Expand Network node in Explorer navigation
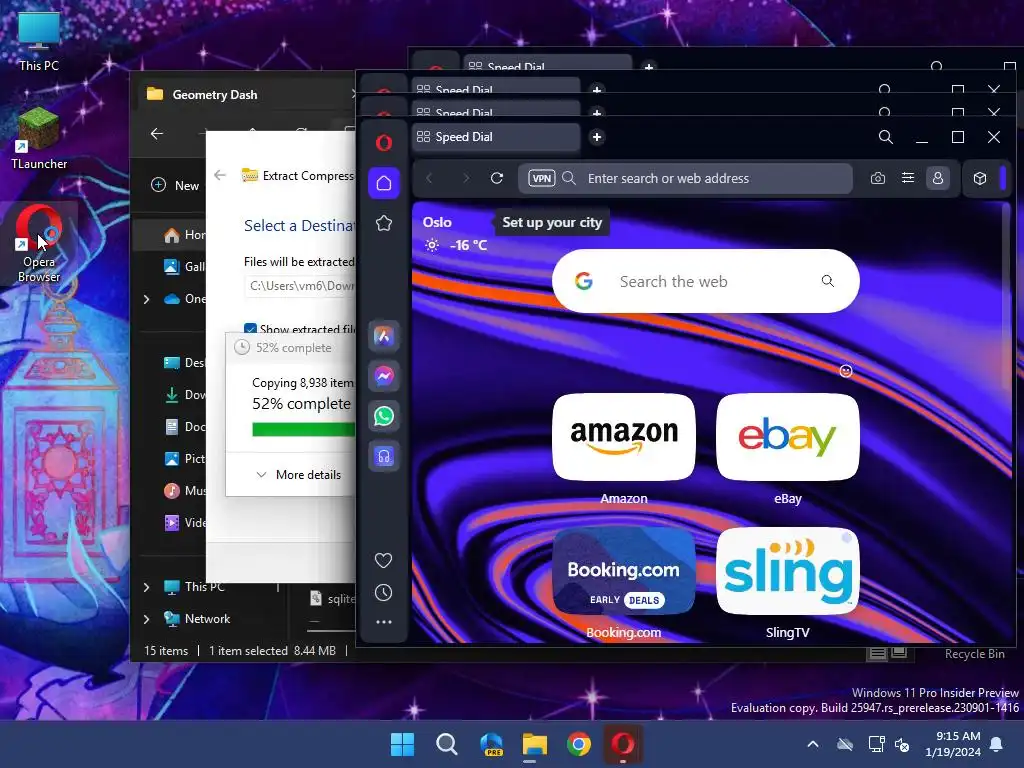1024x768 pixels. coord(146,619)
